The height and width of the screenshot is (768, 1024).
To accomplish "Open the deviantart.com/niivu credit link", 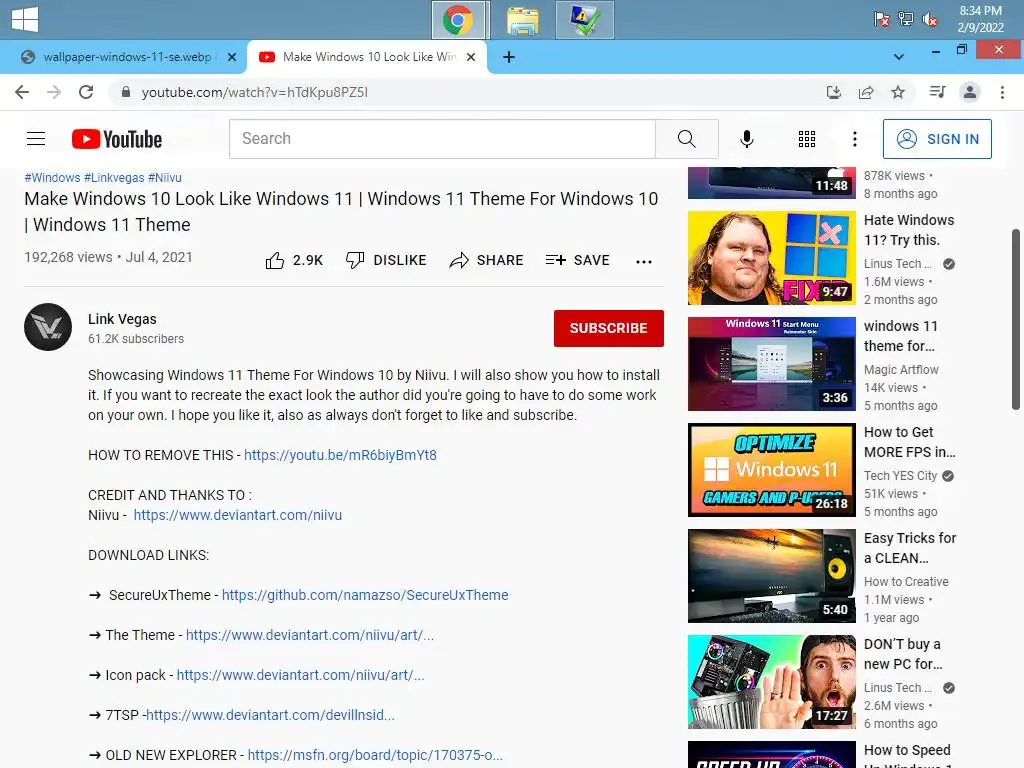I will coord(238,515).
